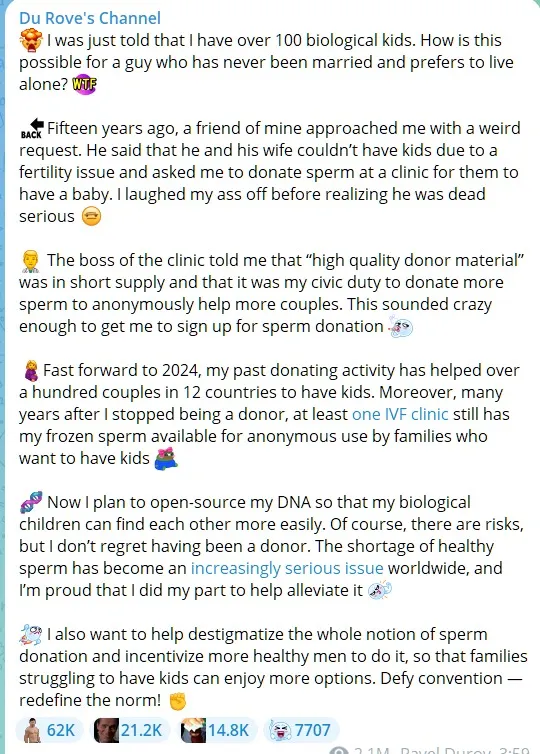This screenshot has height=754, width=540.
Task: Click the emoji after 'help alleviate it'
Action: [x=380, y=591]
